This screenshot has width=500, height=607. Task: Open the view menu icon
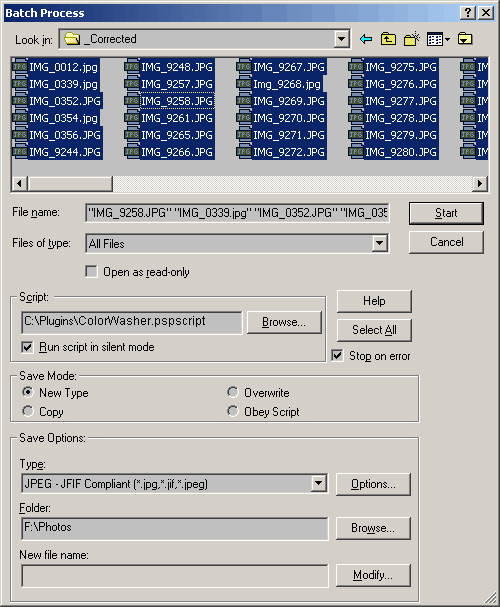(438, 39)
